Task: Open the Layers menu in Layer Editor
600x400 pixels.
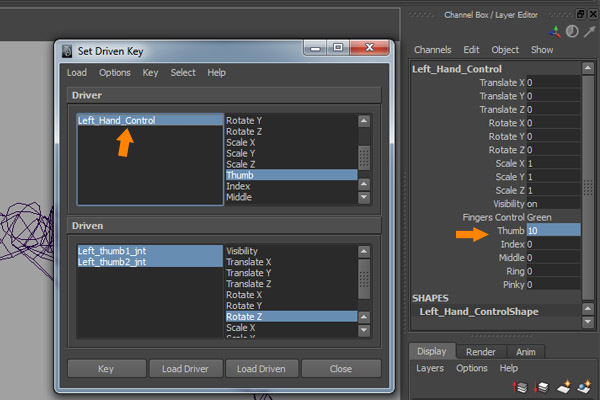Action: click(430, 368)
